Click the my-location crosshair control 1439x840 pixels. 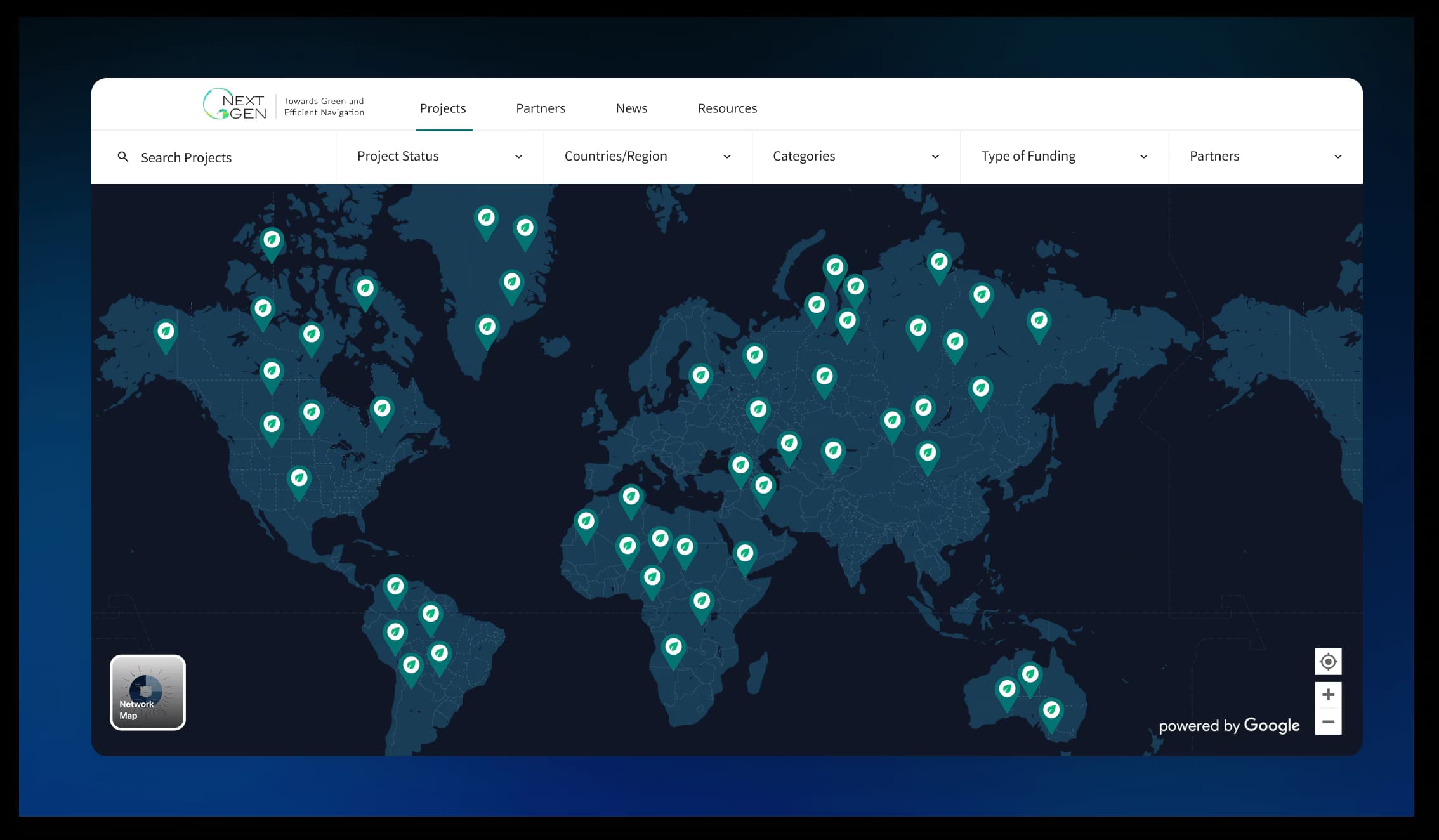point(1329,662)
